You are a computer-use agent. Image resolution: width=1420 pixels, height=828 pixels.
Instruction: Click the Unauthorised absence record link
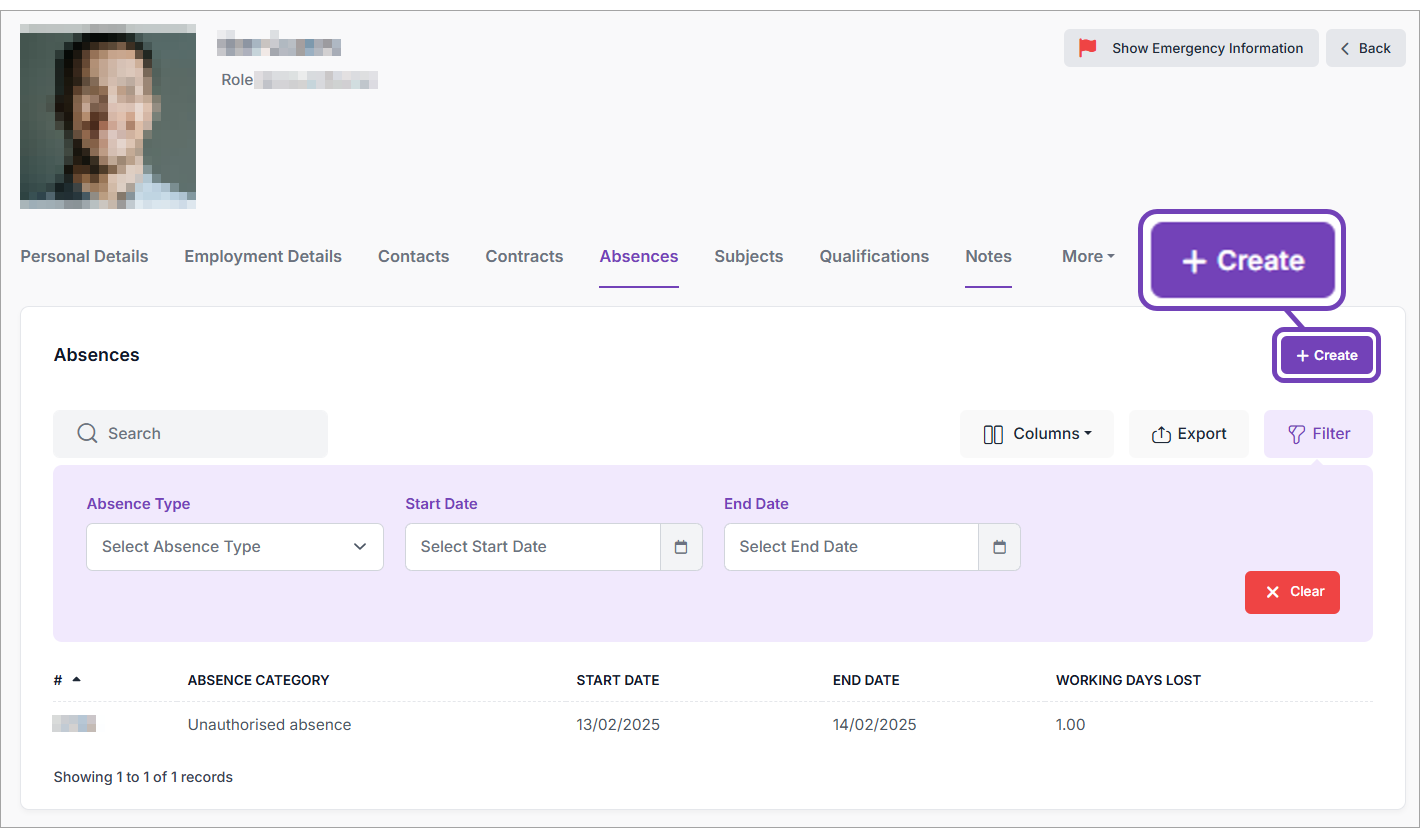(x=269, y=724)
